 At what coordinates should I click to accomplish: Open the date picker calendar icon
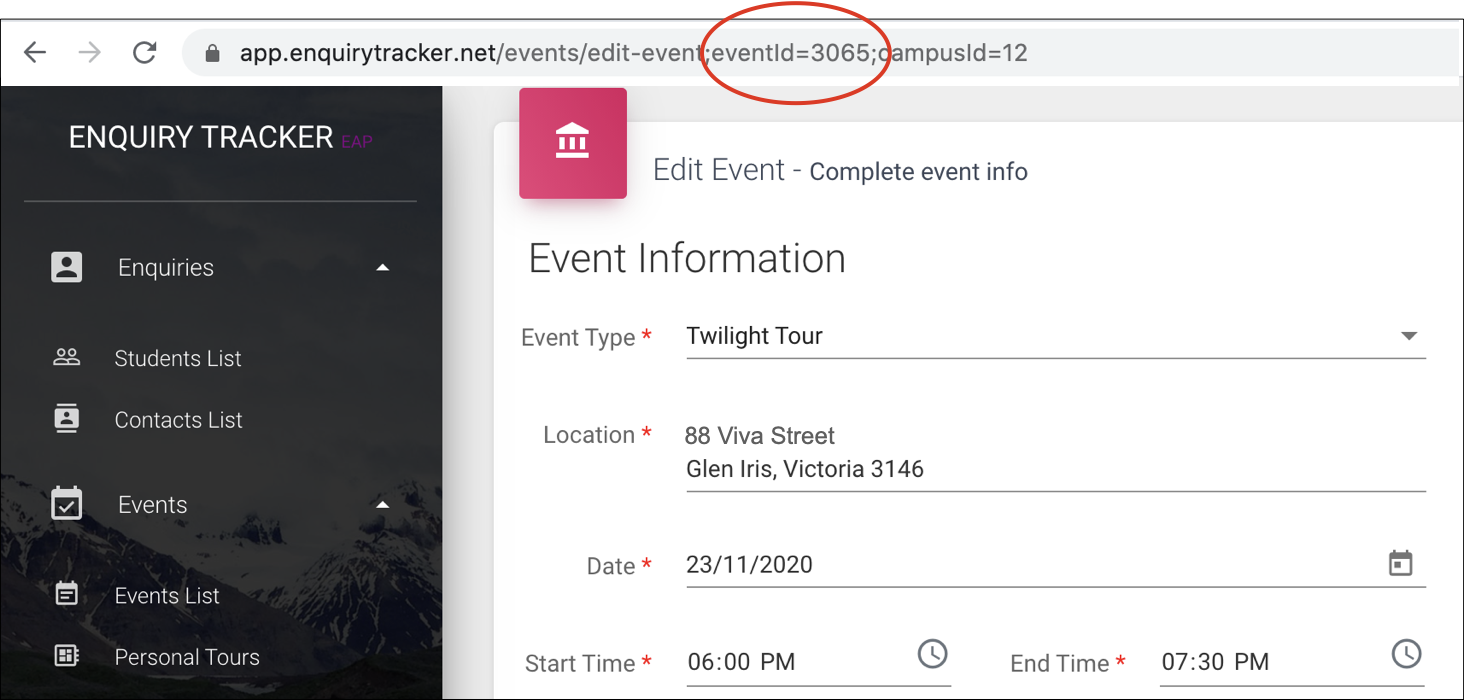1402,563
